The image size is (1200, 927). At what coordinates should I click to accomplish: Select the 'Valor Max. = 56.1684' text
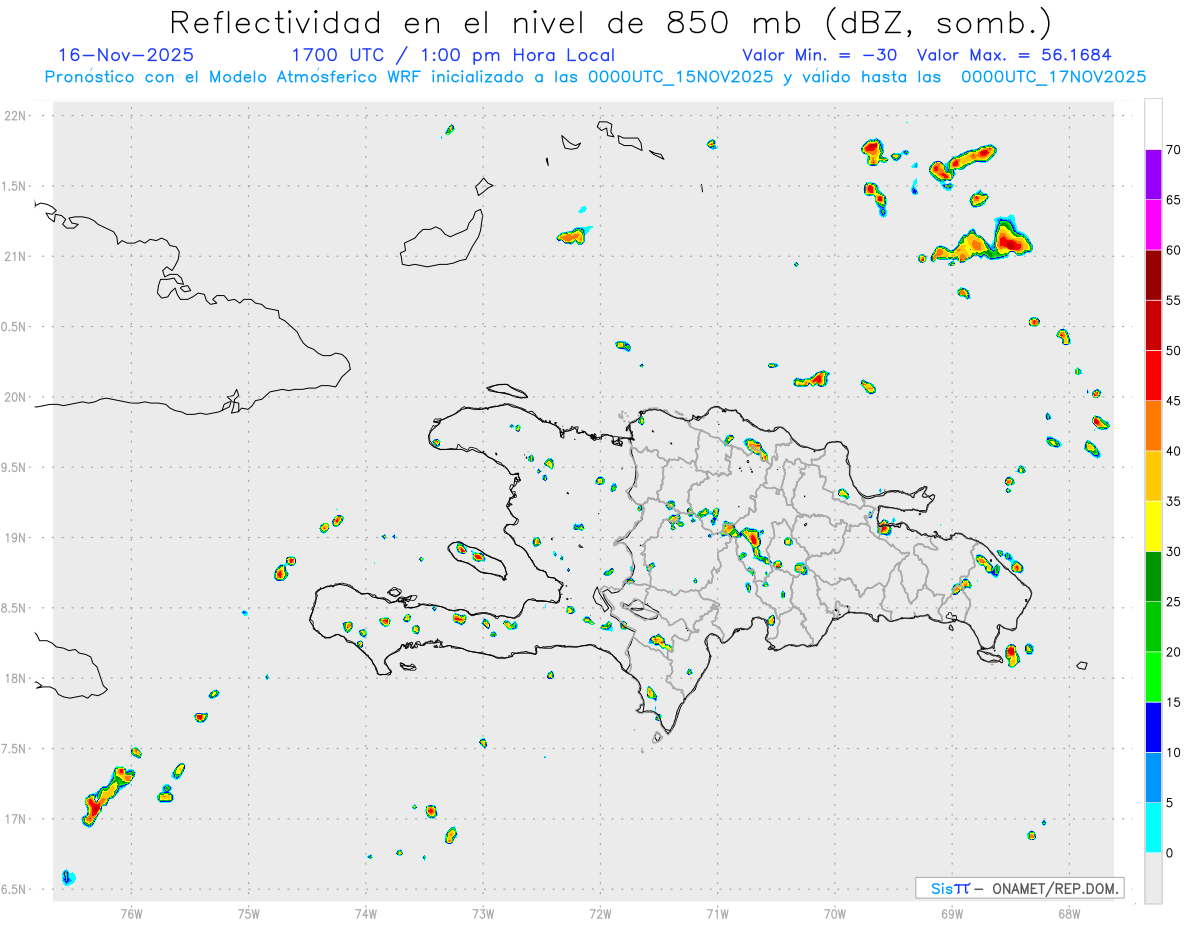1014,55
